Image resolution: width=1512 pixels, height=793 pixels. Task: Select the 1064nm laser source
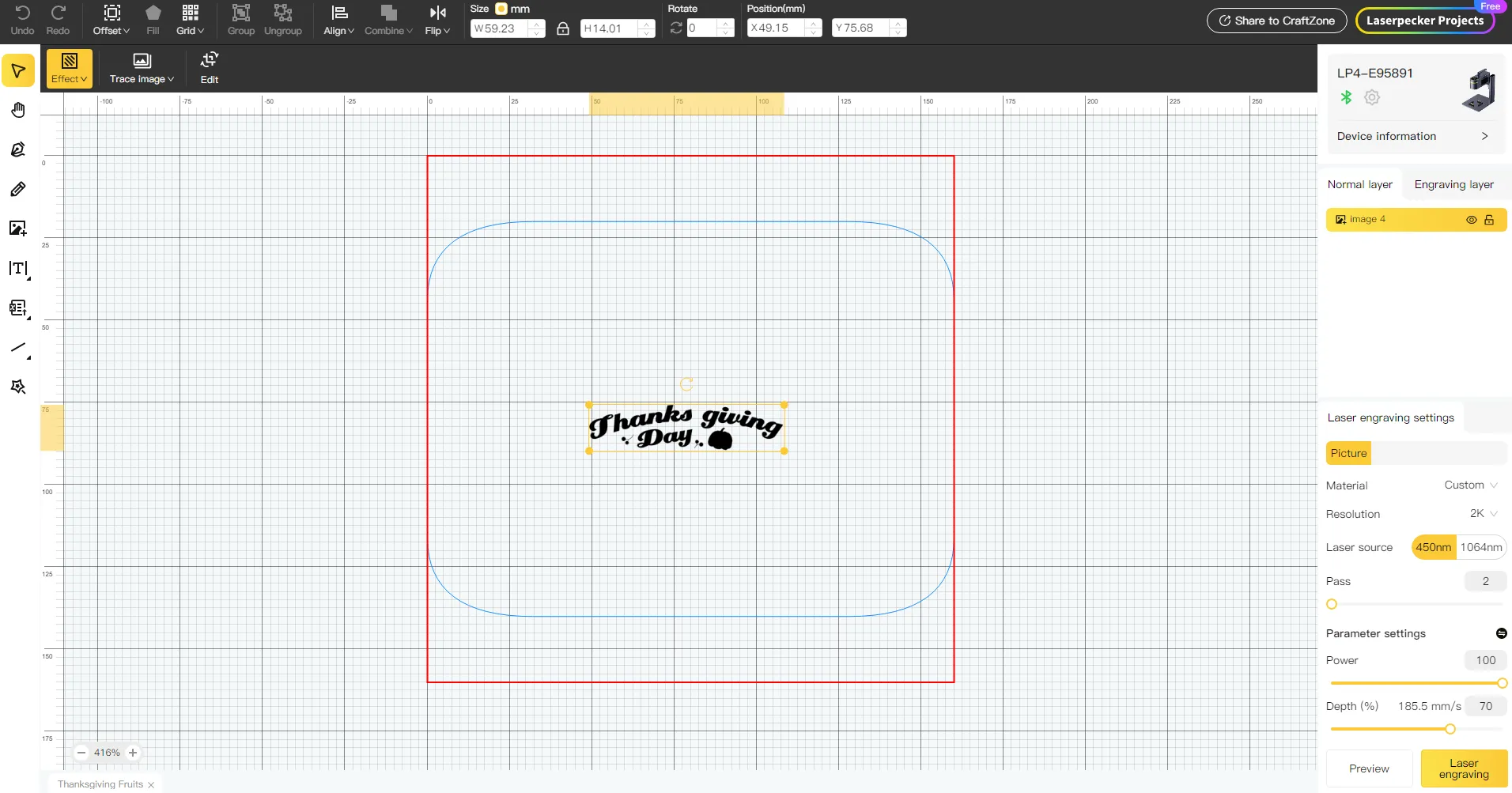pos(1481,547)
